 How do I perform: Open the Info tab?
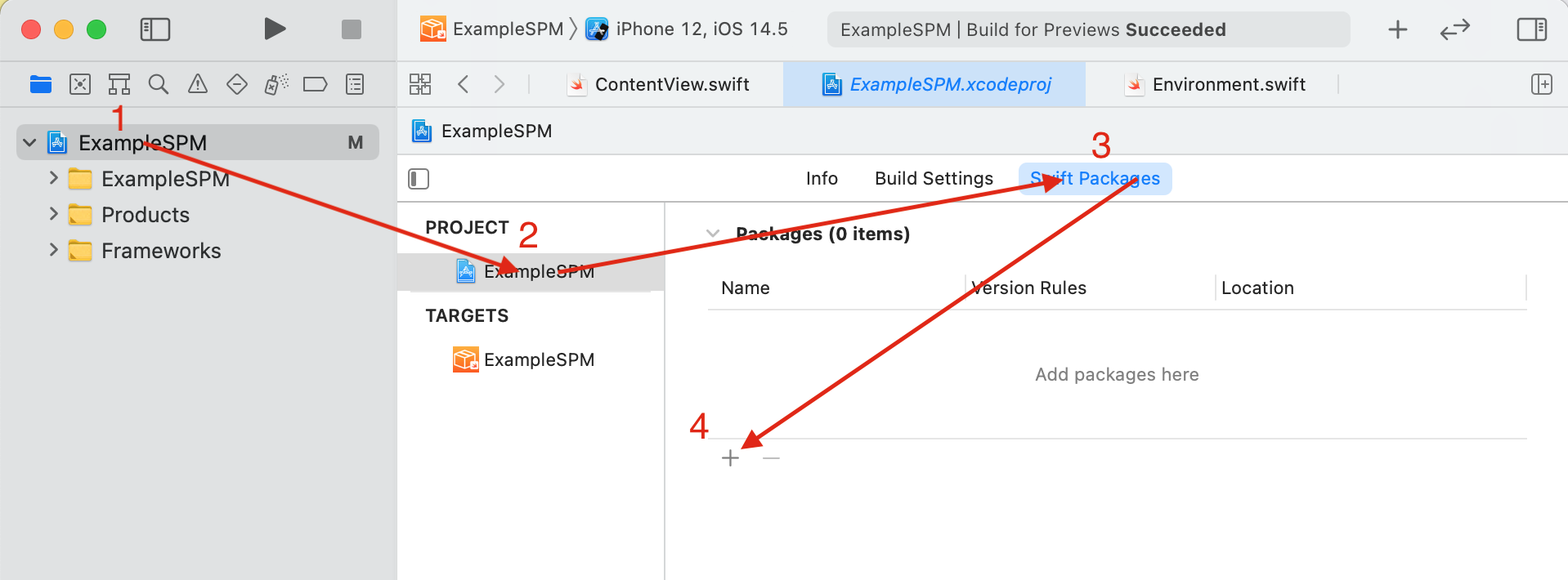(x=822, y=179)
